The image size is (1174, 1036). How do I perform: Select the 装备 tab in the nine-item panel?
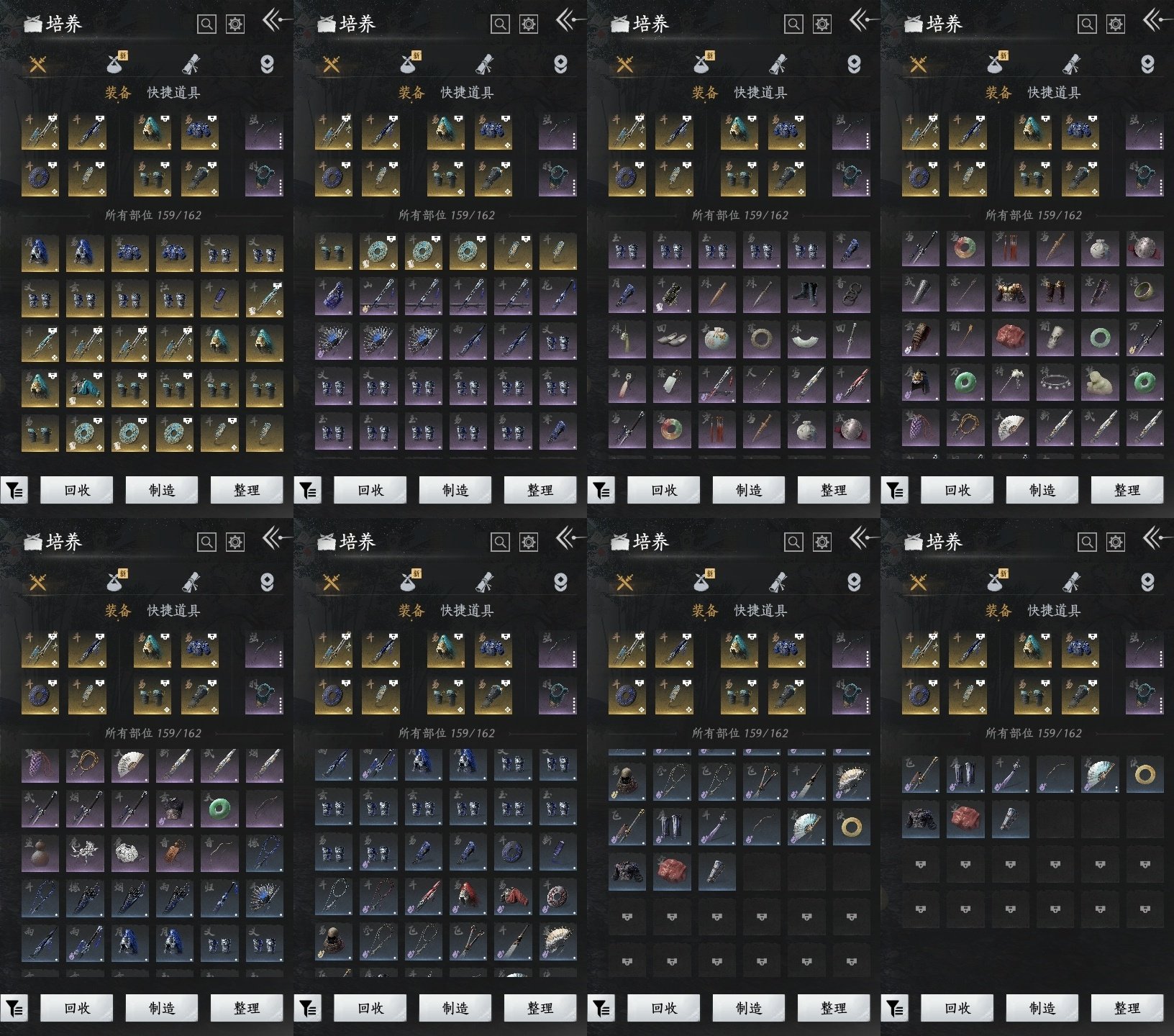(998, 611)
